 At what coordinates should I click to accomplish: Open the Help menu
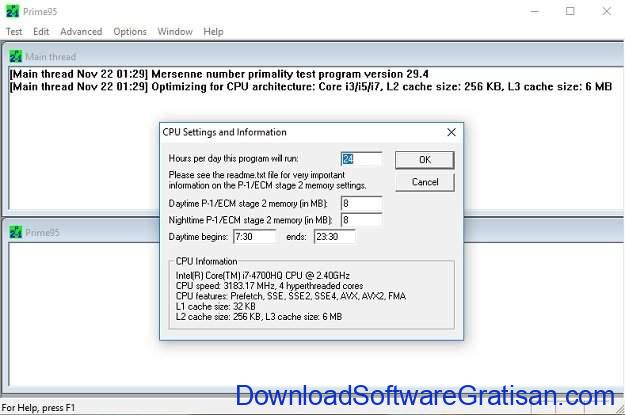[213, 31]
